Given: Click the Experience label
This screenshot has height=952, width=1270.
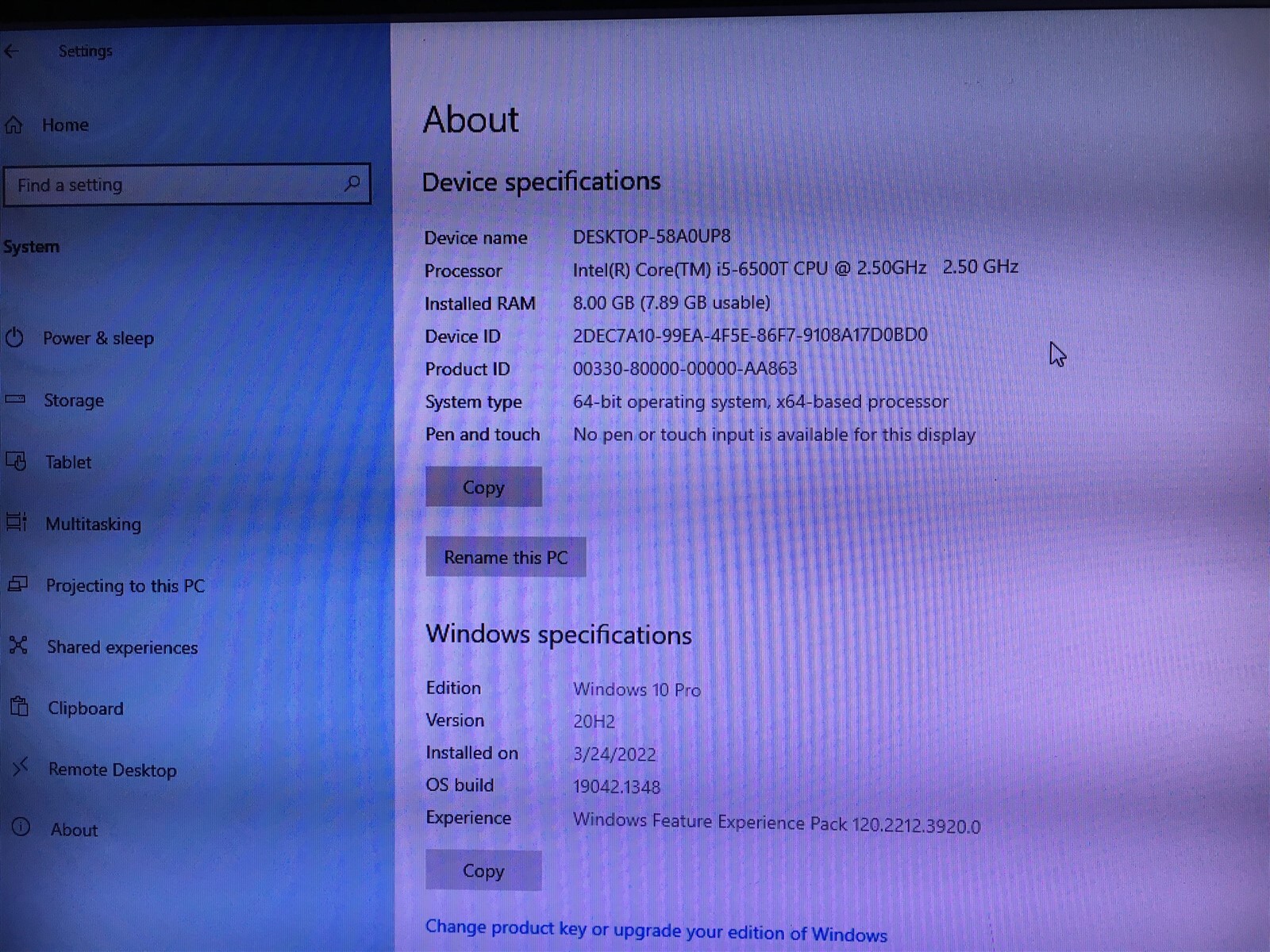Looking at the screenshot, I should pyautogui.click(x=468, y=818).
